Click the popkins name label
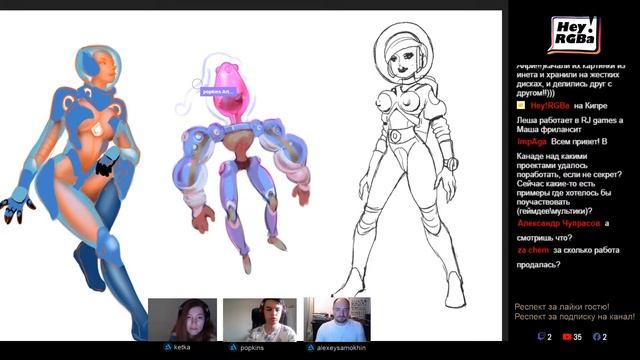The image size is (640, 360). click(252, 348)
